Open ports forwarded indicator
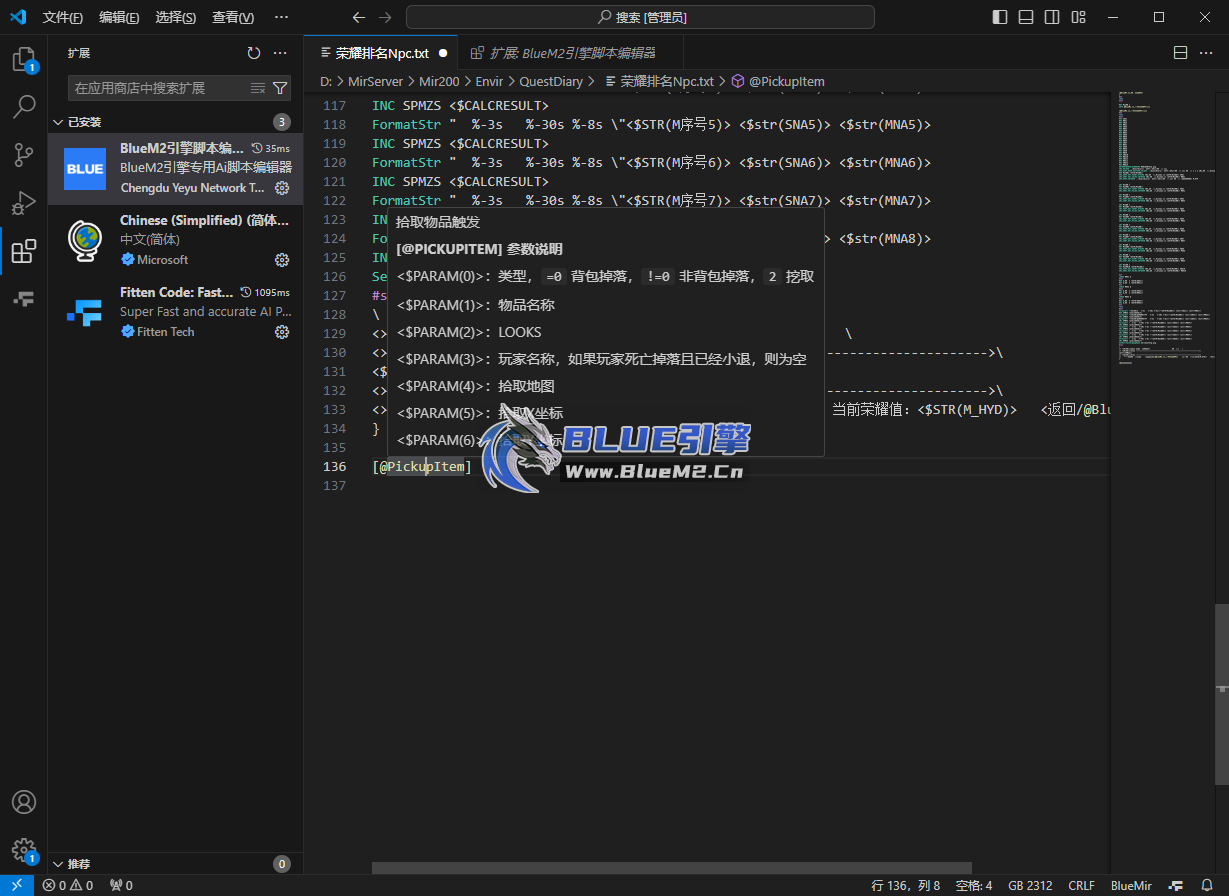 point(121,885)
